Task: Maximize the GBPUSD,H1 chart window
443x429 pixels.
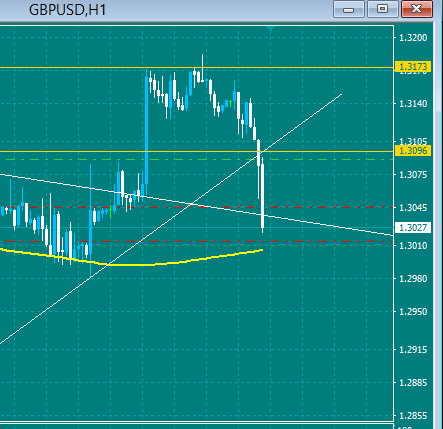Action: (383, 9)
